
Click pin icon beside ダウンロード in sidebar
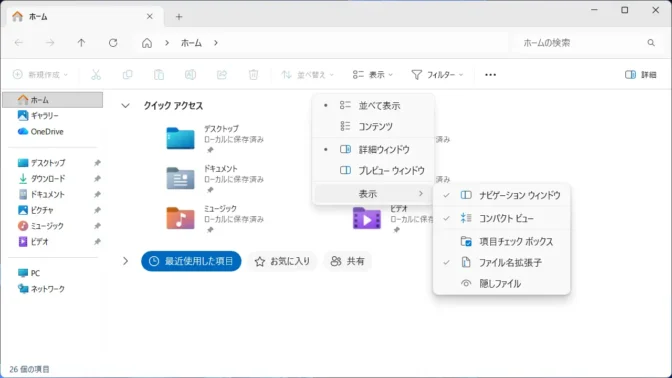97,179
